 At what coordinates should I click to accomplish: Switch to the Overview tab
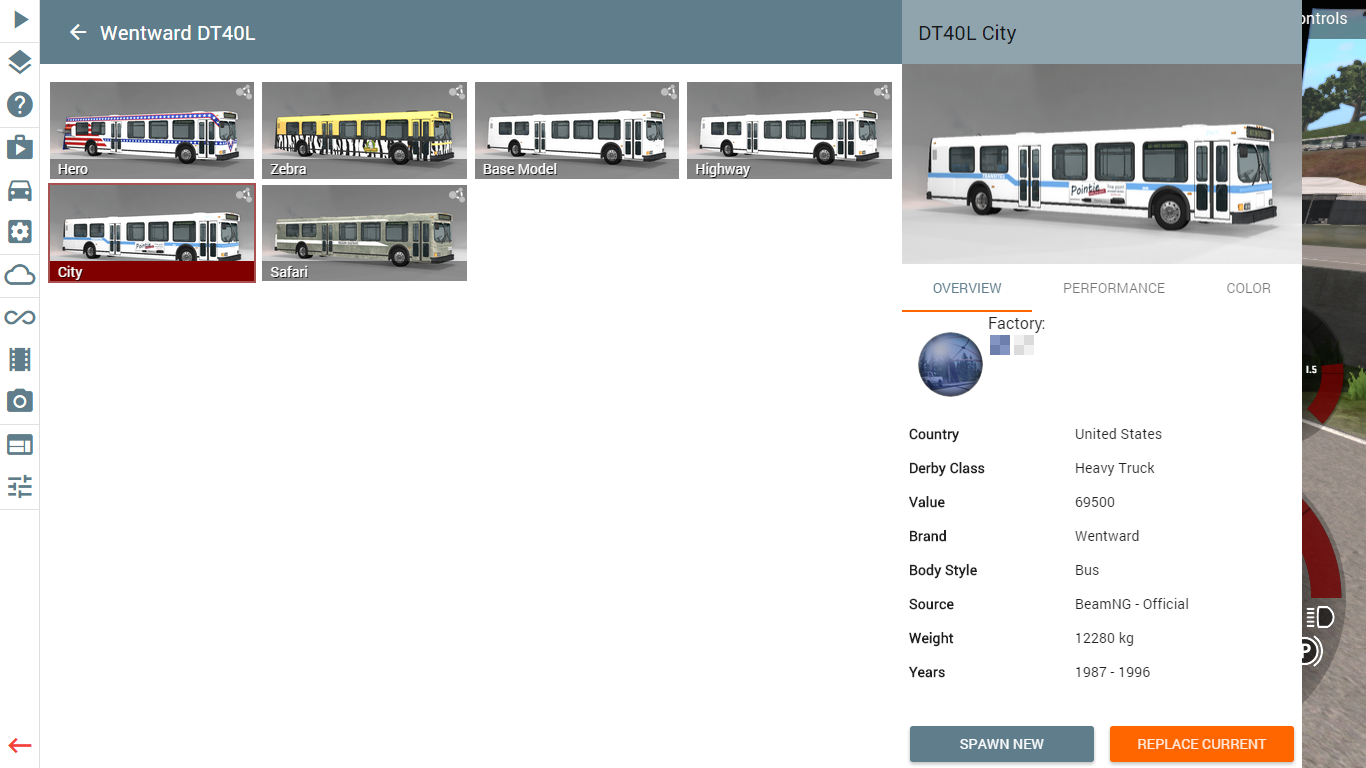click(x=967, y=288)
